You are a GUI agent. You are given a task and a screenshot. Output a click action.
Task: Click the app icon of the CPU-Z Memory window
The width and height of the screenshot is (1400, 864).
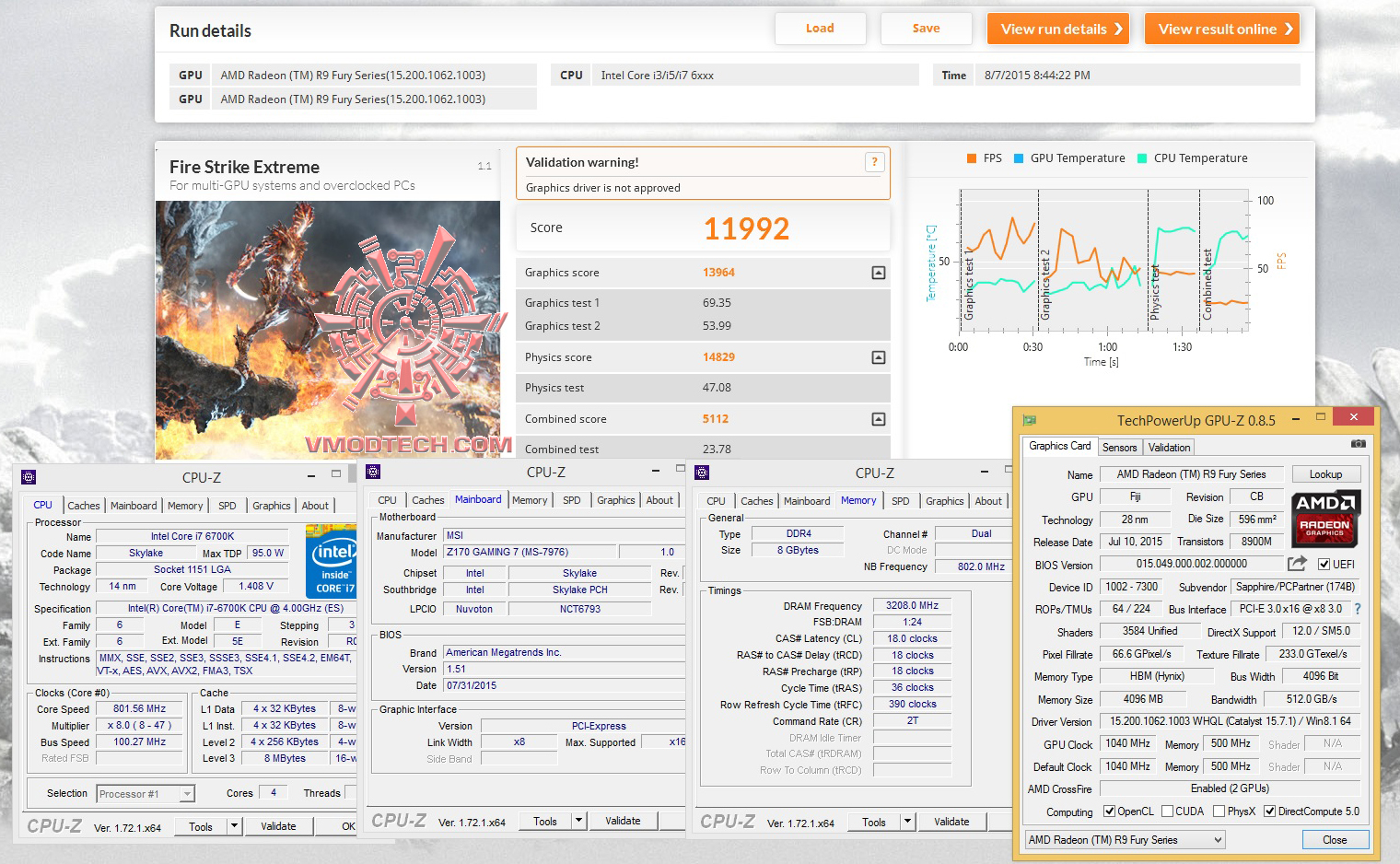(x=702, y=473)
